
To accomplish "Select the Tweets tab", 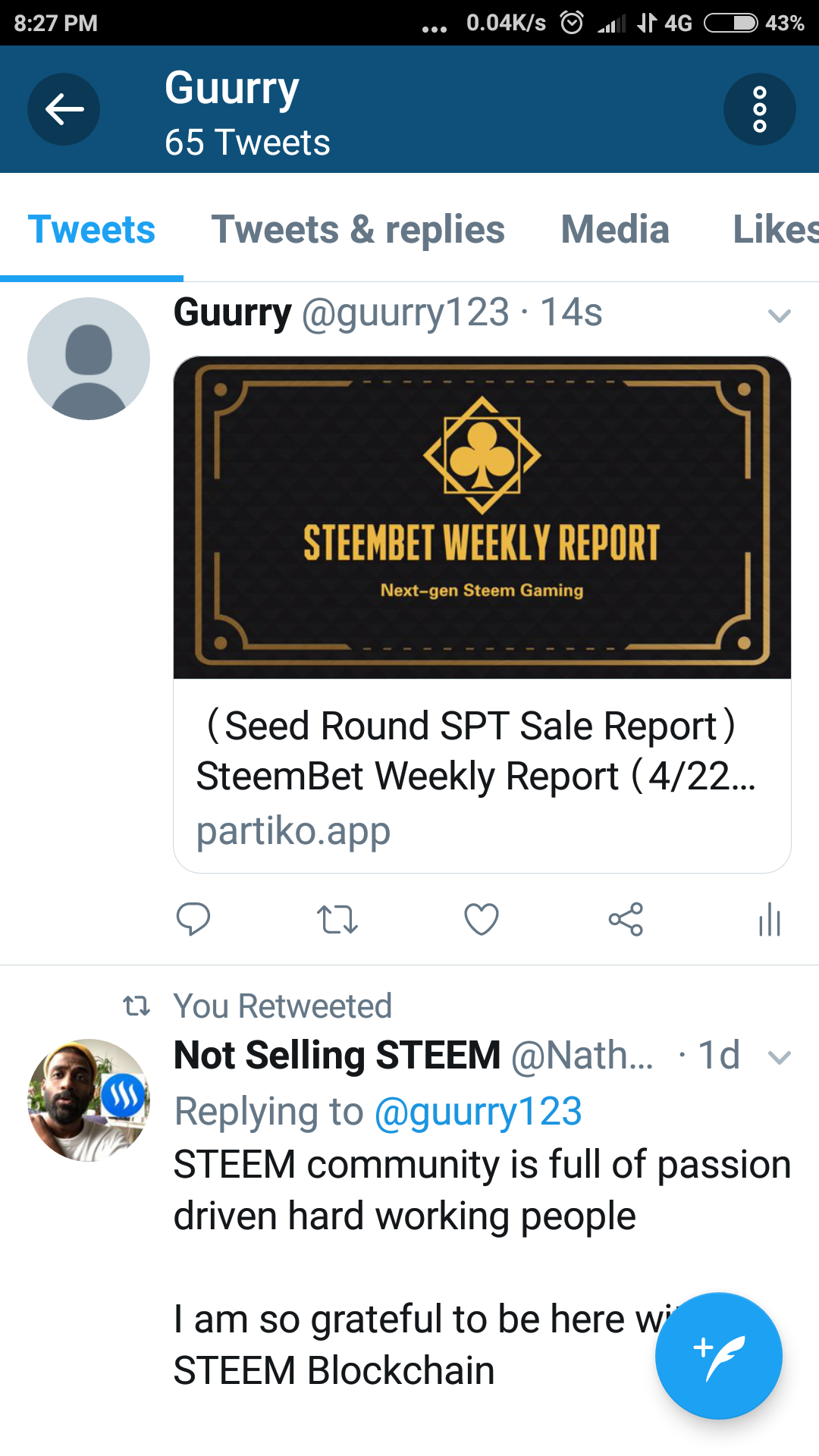I will pyautogui.click(x=92, y=230).
